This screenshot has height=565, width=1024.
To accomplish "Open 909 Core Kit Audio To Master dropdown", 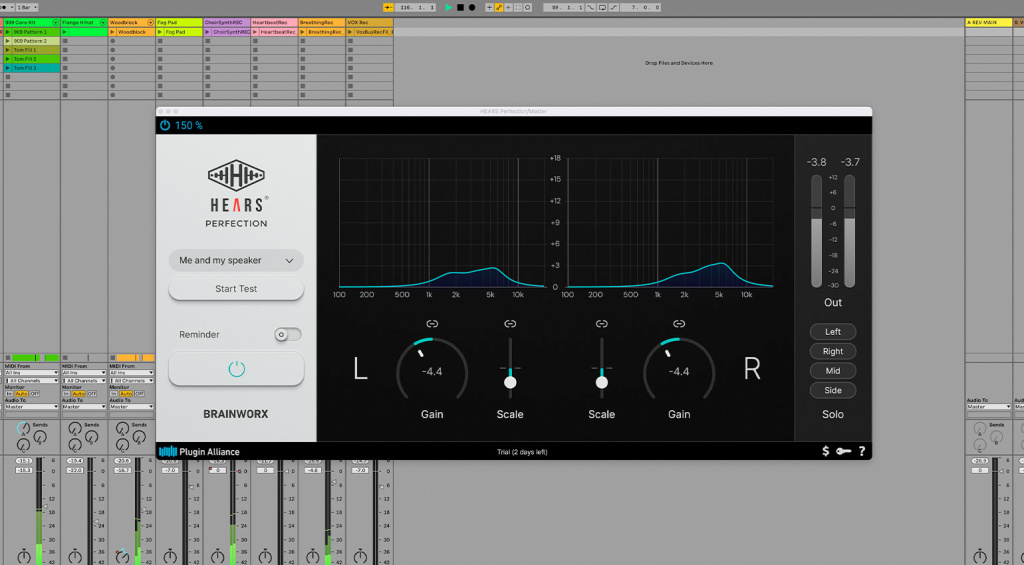I will click(x=31, y=406).
